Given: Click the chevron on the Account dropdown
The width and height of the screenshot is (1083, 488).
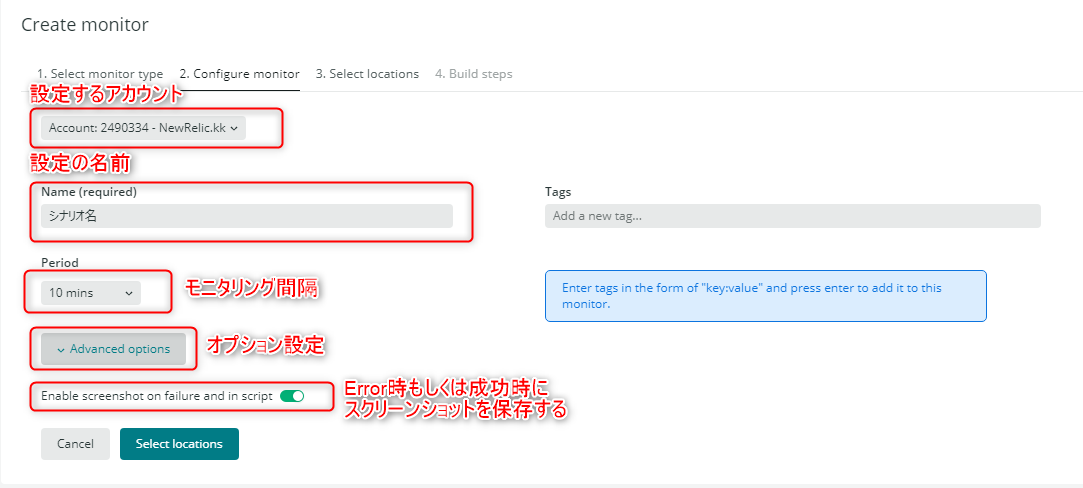Looking at the screenshot, I should (x=234, y=128).
